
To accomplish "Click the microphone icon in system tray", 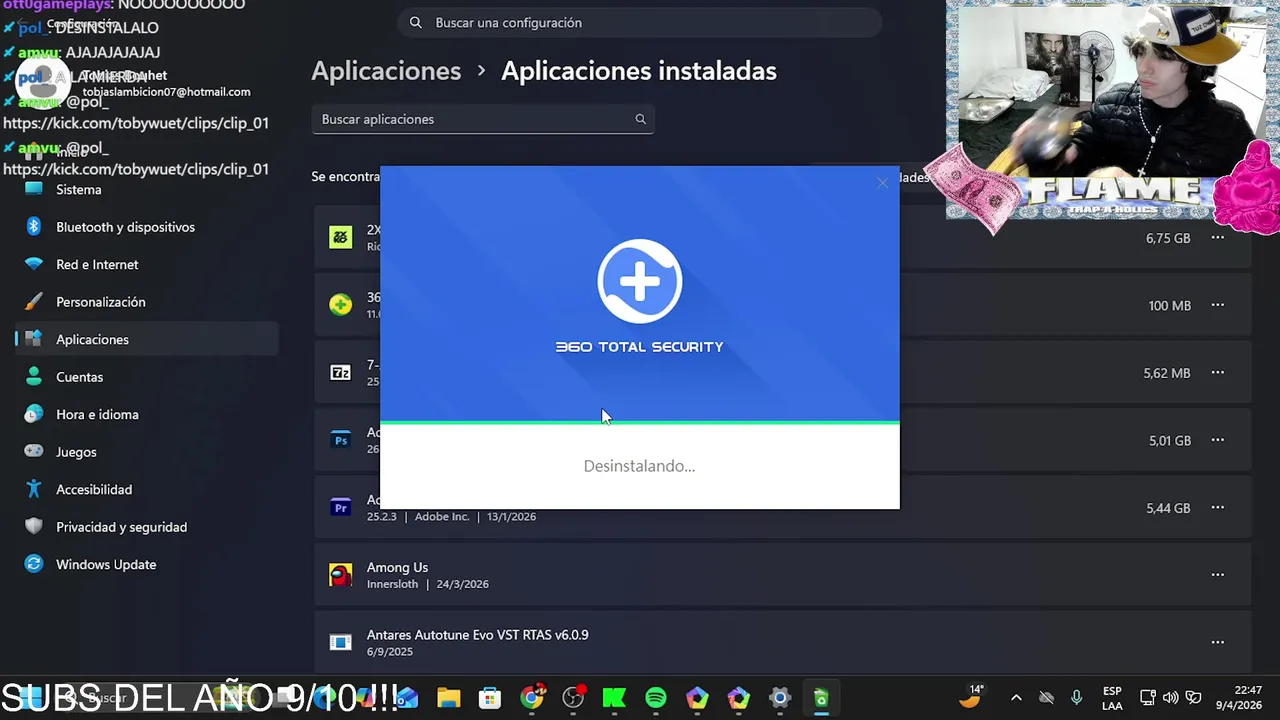I will coord(1076,698).
